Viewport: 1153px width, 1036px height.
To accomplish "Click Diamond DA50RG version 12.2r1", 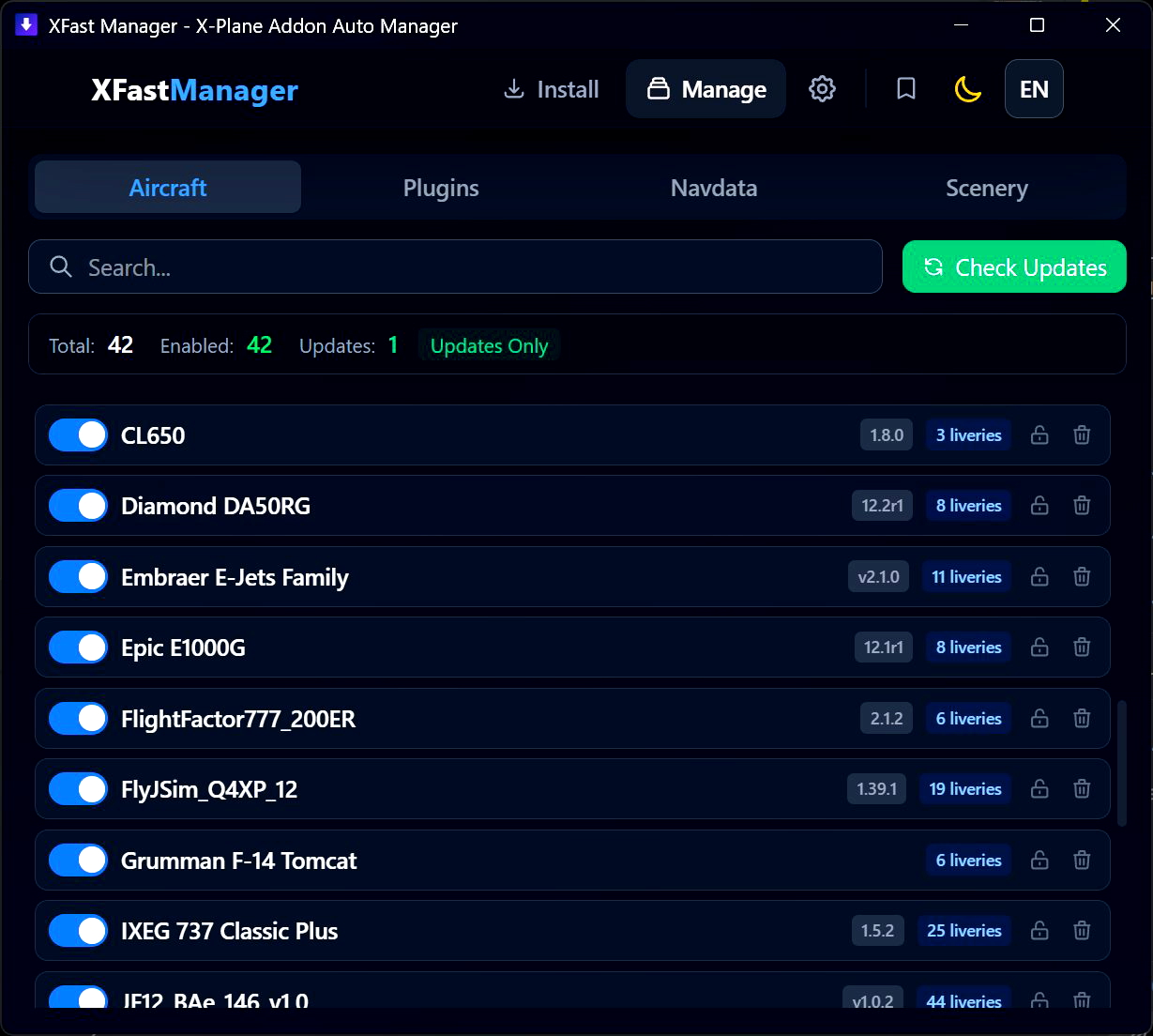I will (882, 506).
